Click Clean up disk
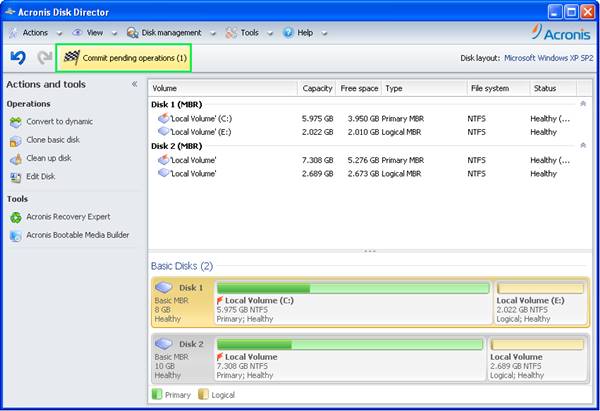Screen dimensions: 600x411 [49, 158]
